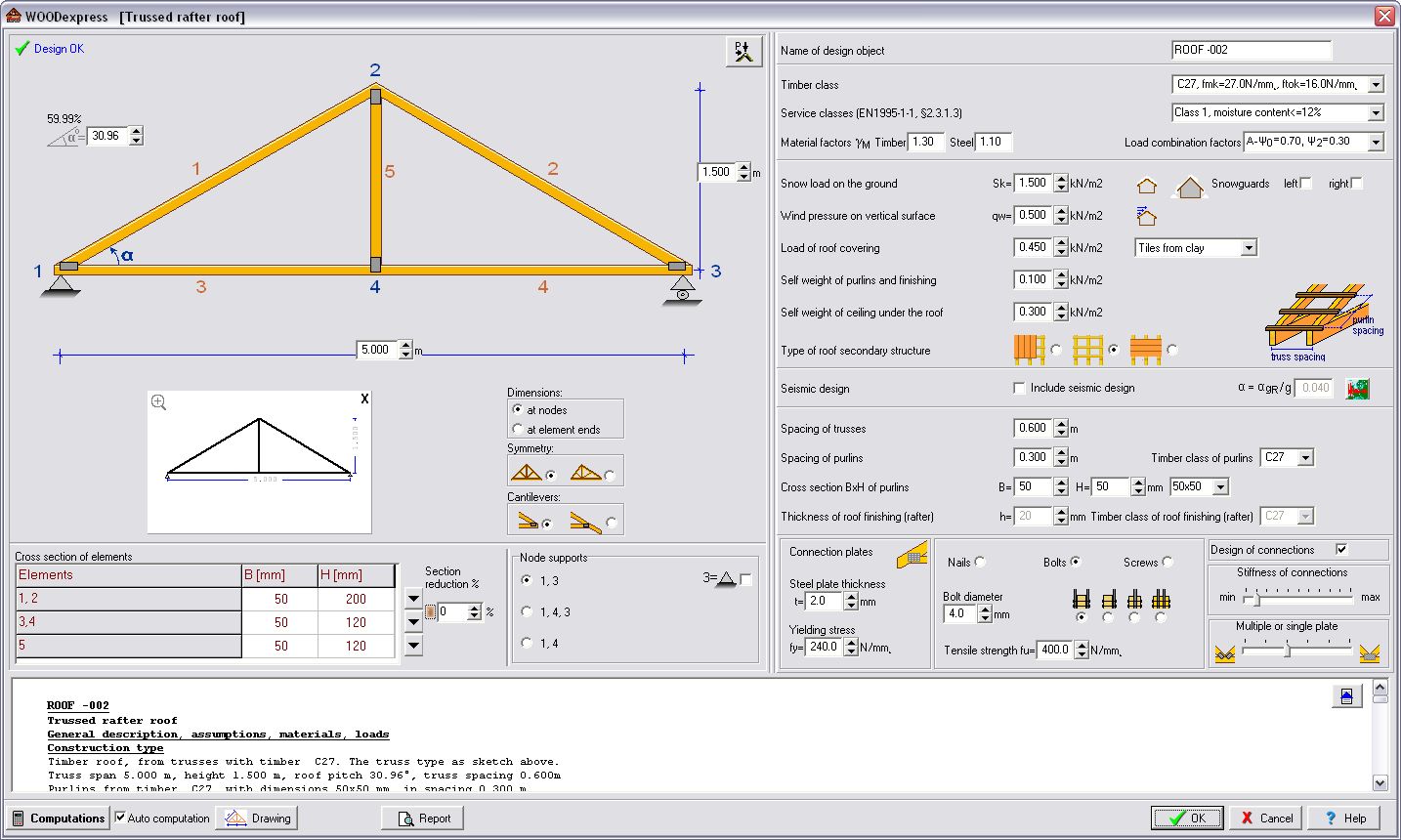Click the report panel vertical scrollbar

(x=1380, y=736)
